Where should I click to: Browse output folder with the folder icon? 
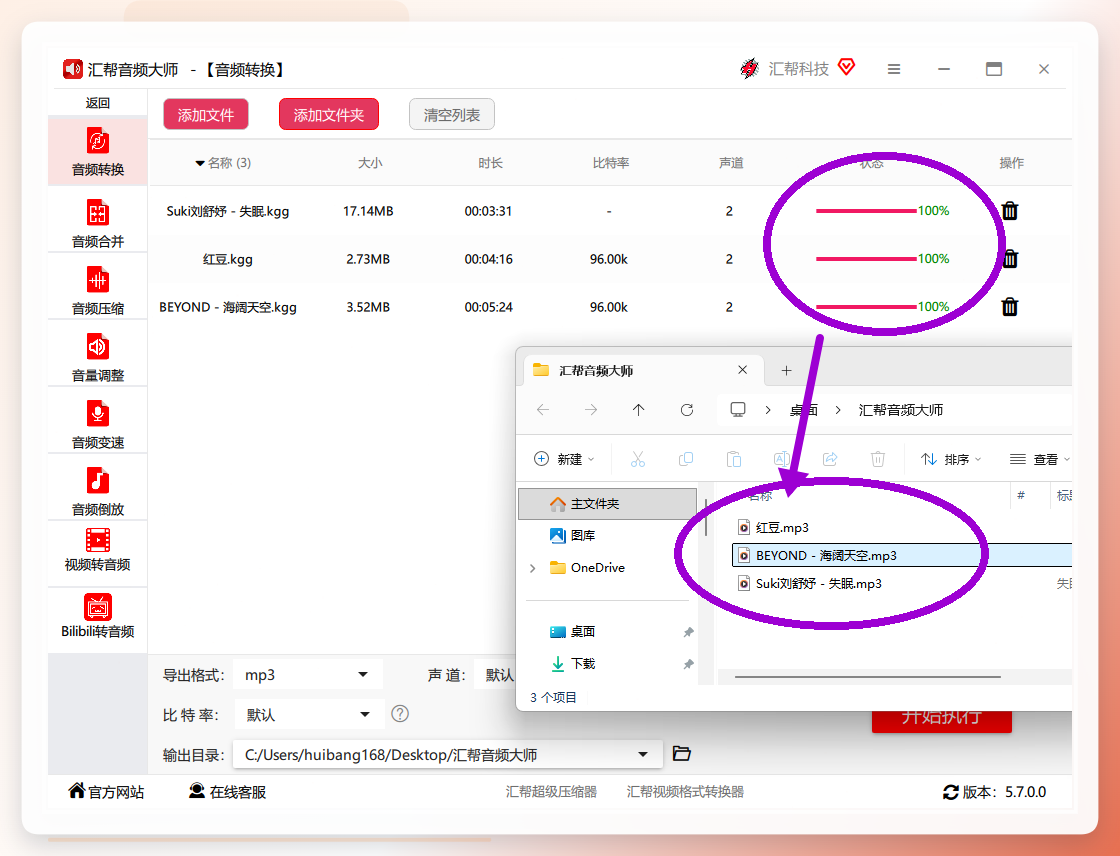pyautogui.click(x=681, y=754)
